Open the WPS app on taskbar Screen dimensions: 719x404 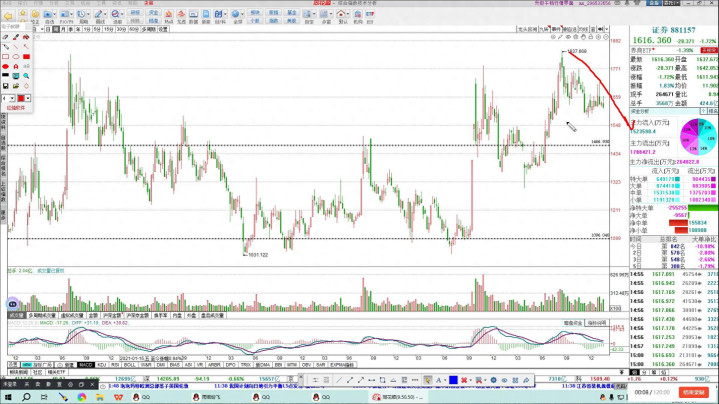coord(118,397)
